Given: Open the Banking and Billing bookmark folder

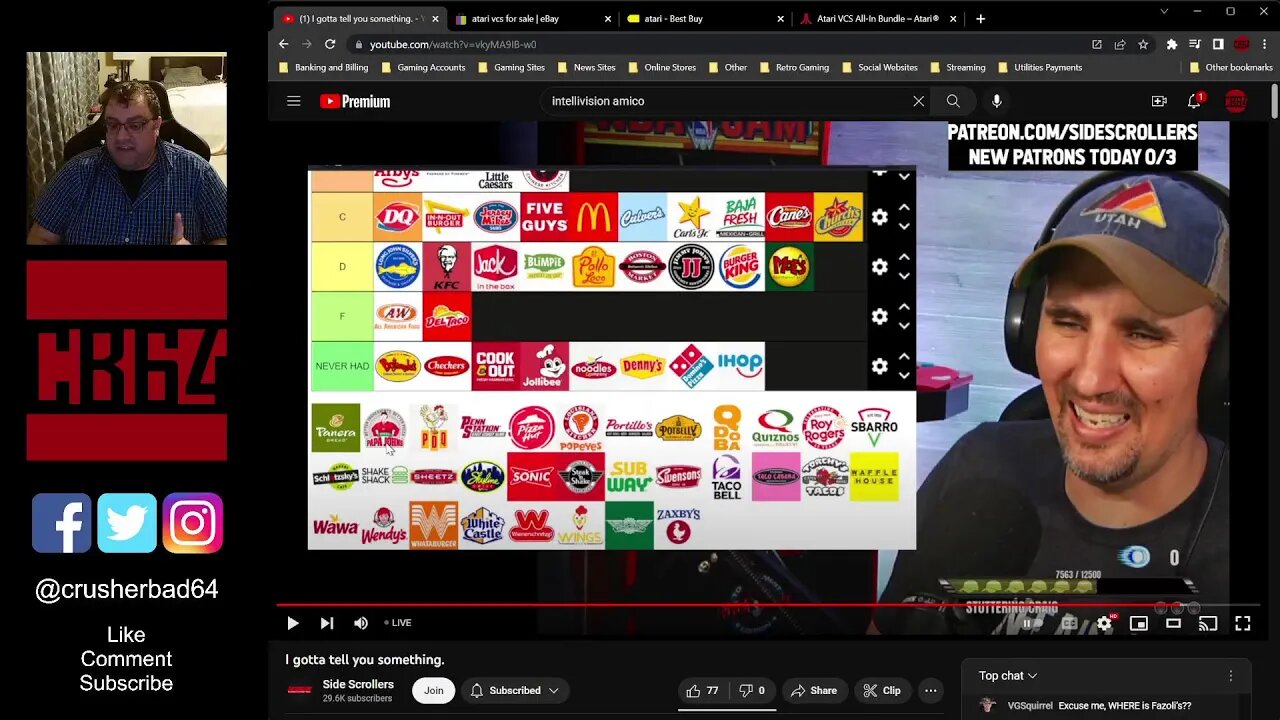Looking at the screenshot, I should 323,67.
